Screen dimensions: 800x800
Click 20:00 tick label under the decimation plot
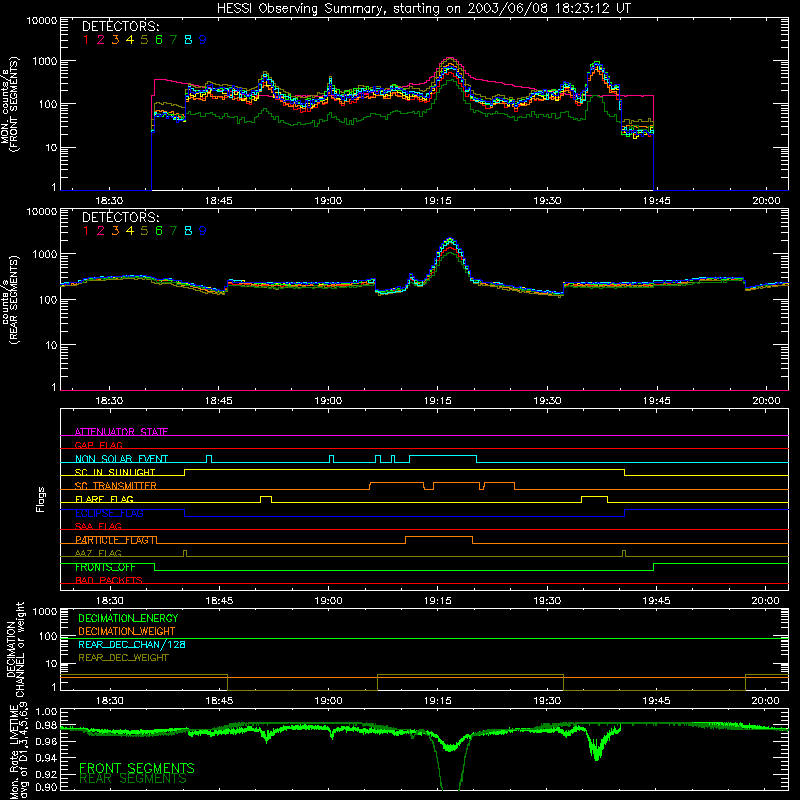coord(765,701)
